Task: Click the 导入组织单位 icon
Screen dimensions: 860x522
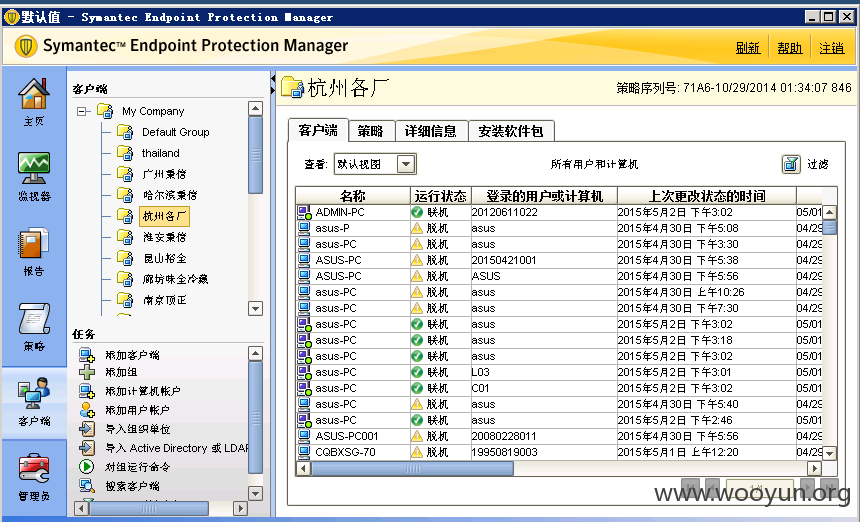Action: 87,429
